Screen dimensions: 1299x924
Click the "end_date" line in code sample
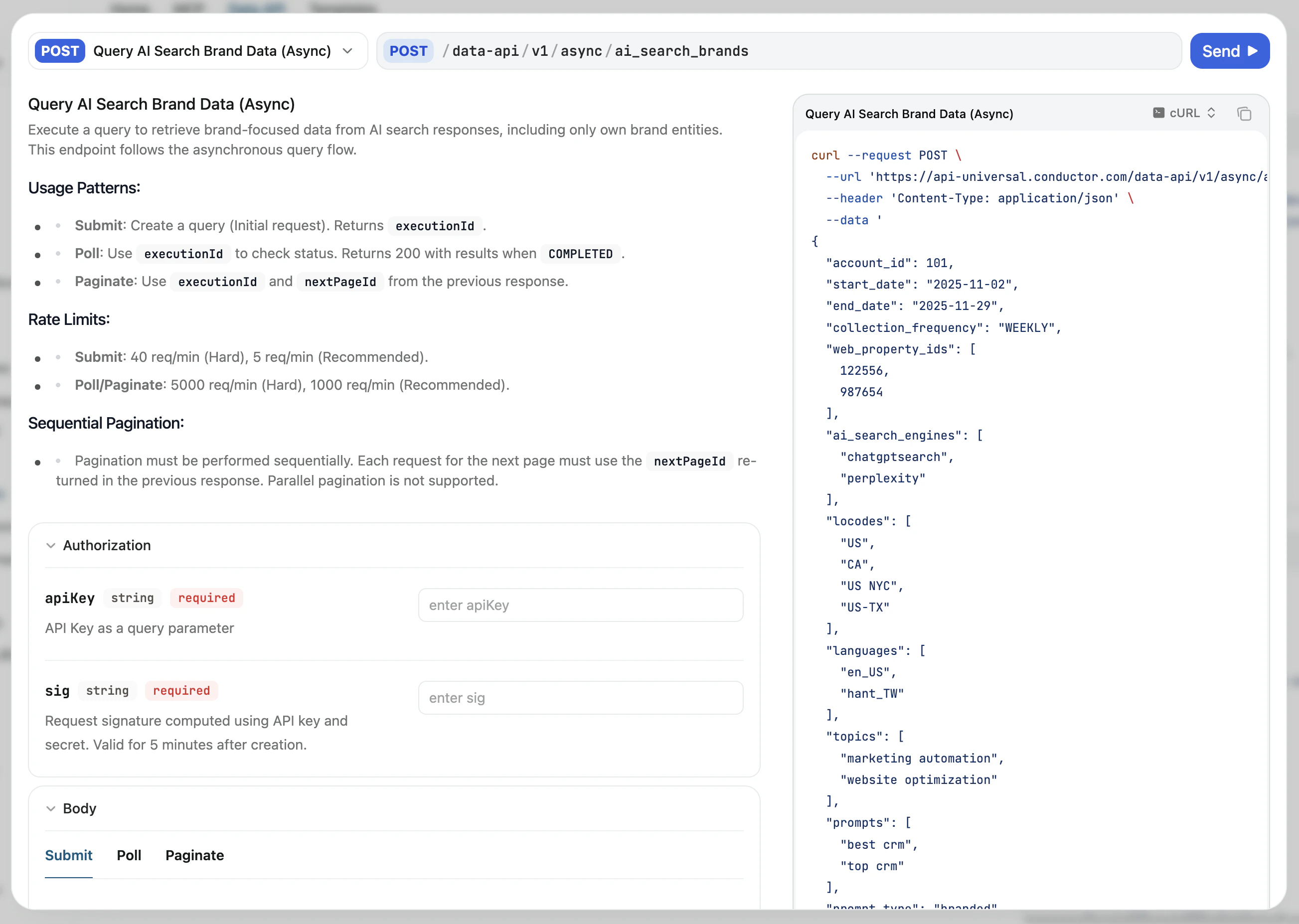914,306
